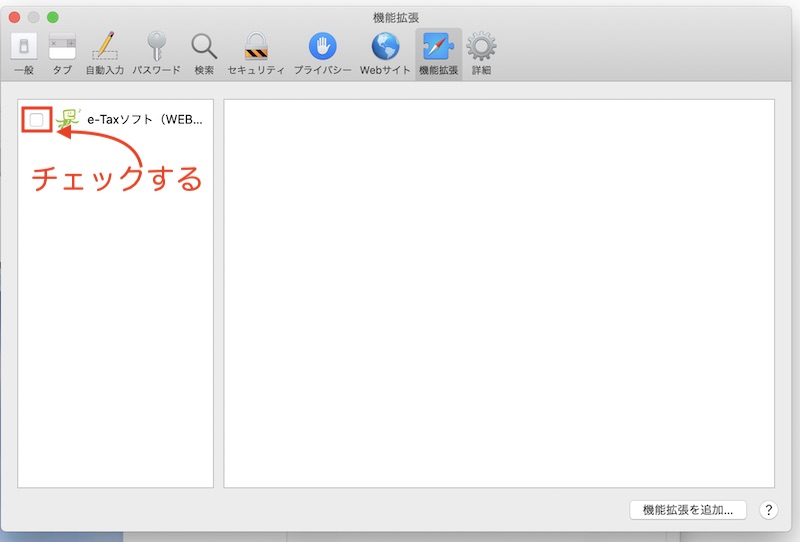Click the green zoom window button
The width and height of the screenshot is (800, 542).
tap(53, 17)
